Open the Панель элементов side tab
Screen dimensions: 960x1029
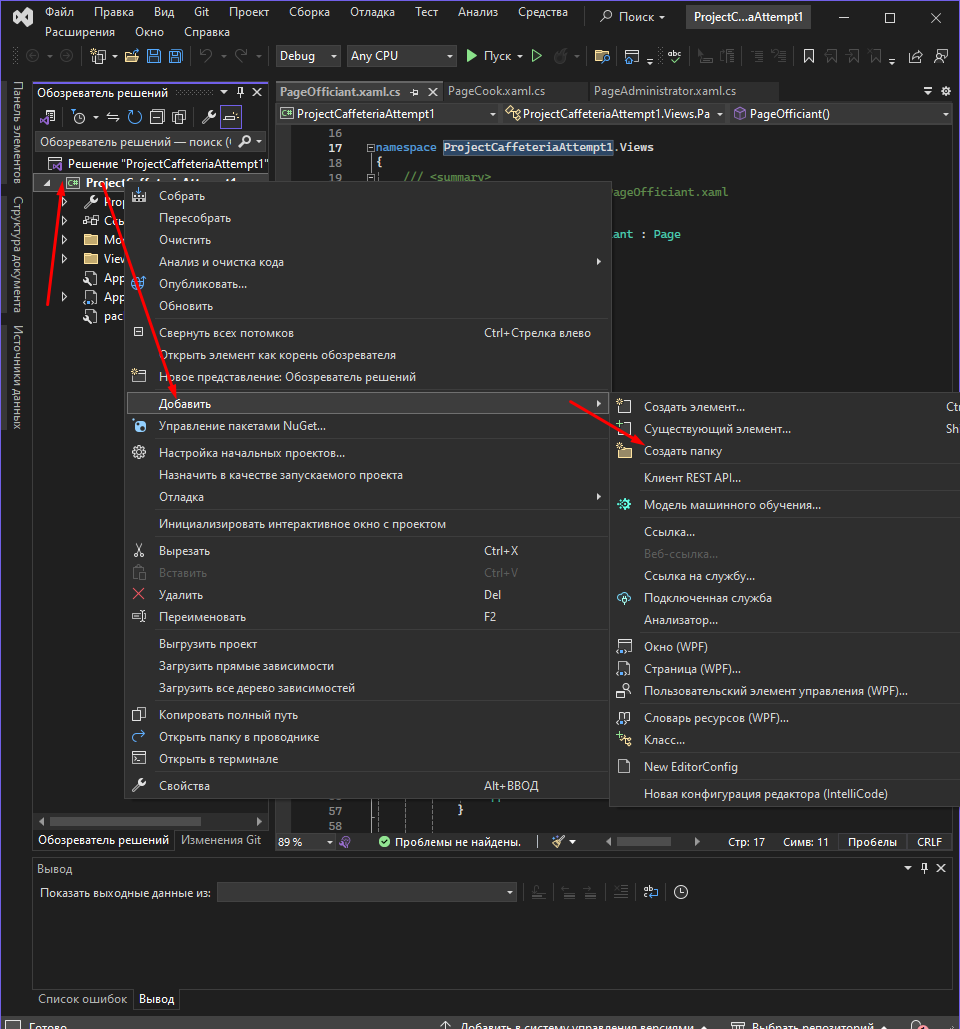tap(18, 133)
